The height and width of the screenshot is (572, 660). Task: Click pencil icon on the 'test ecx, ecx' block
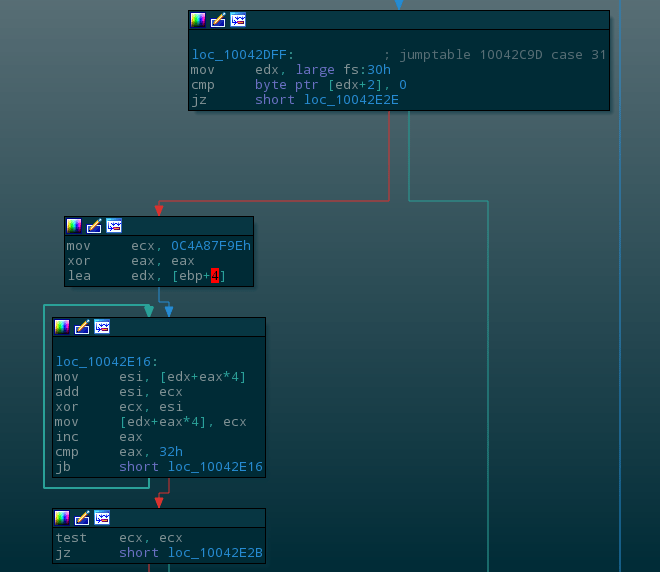click(x=82, y=518)
